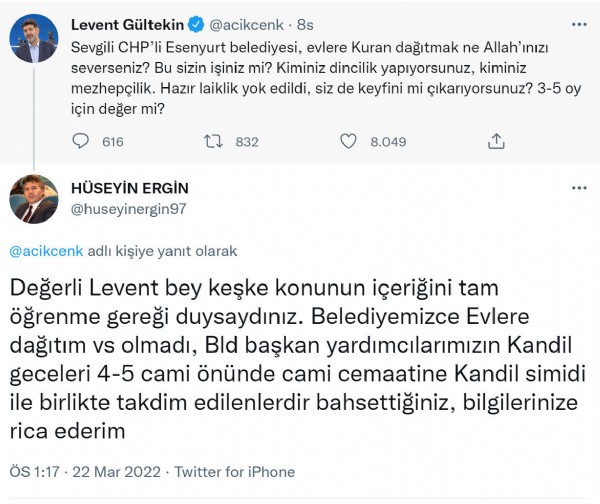View the 832 retweets count
Screen dimensions: 600x504
click(246, 142)
